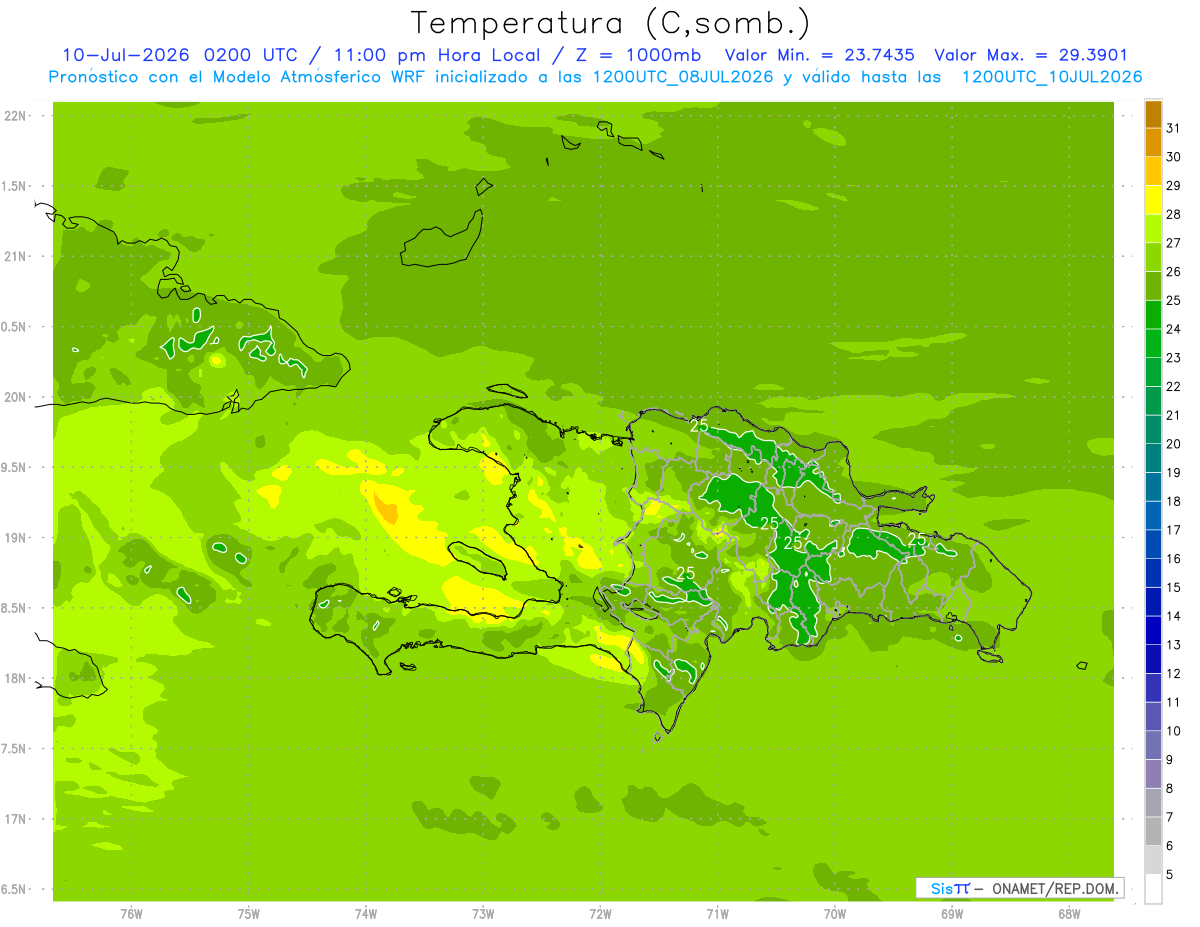Screen dimensions: 1200x927
Task: Pick the legend swatch between 12 and 13
Action: [x=1153, y=659]
